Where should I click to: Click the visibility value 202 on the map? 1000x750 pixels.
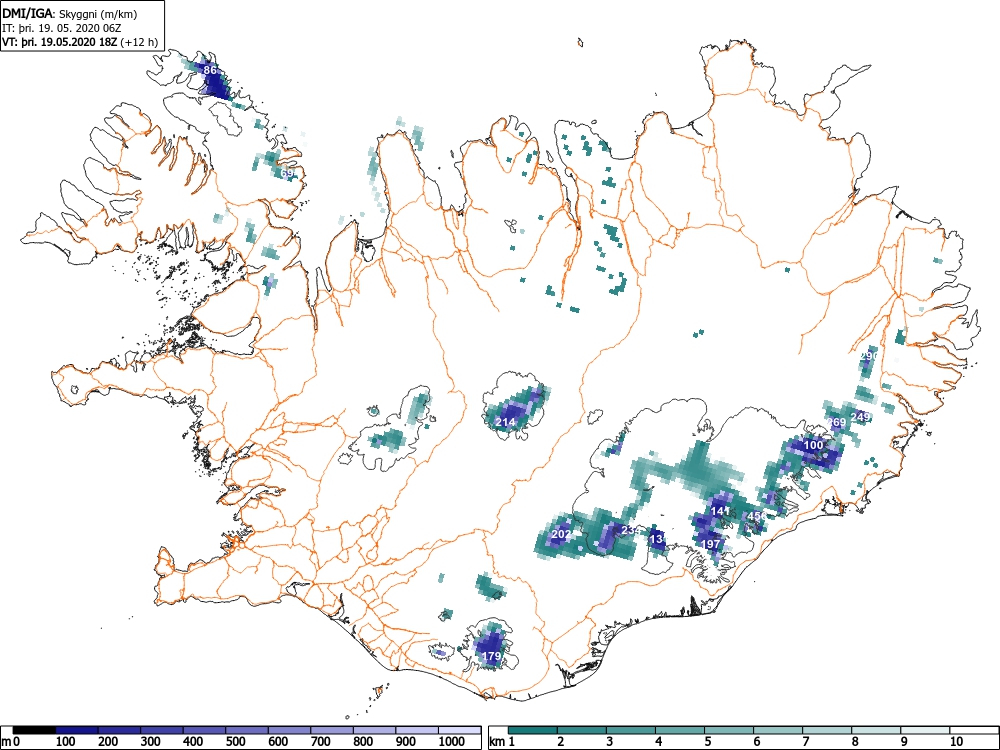pos(561,534)
